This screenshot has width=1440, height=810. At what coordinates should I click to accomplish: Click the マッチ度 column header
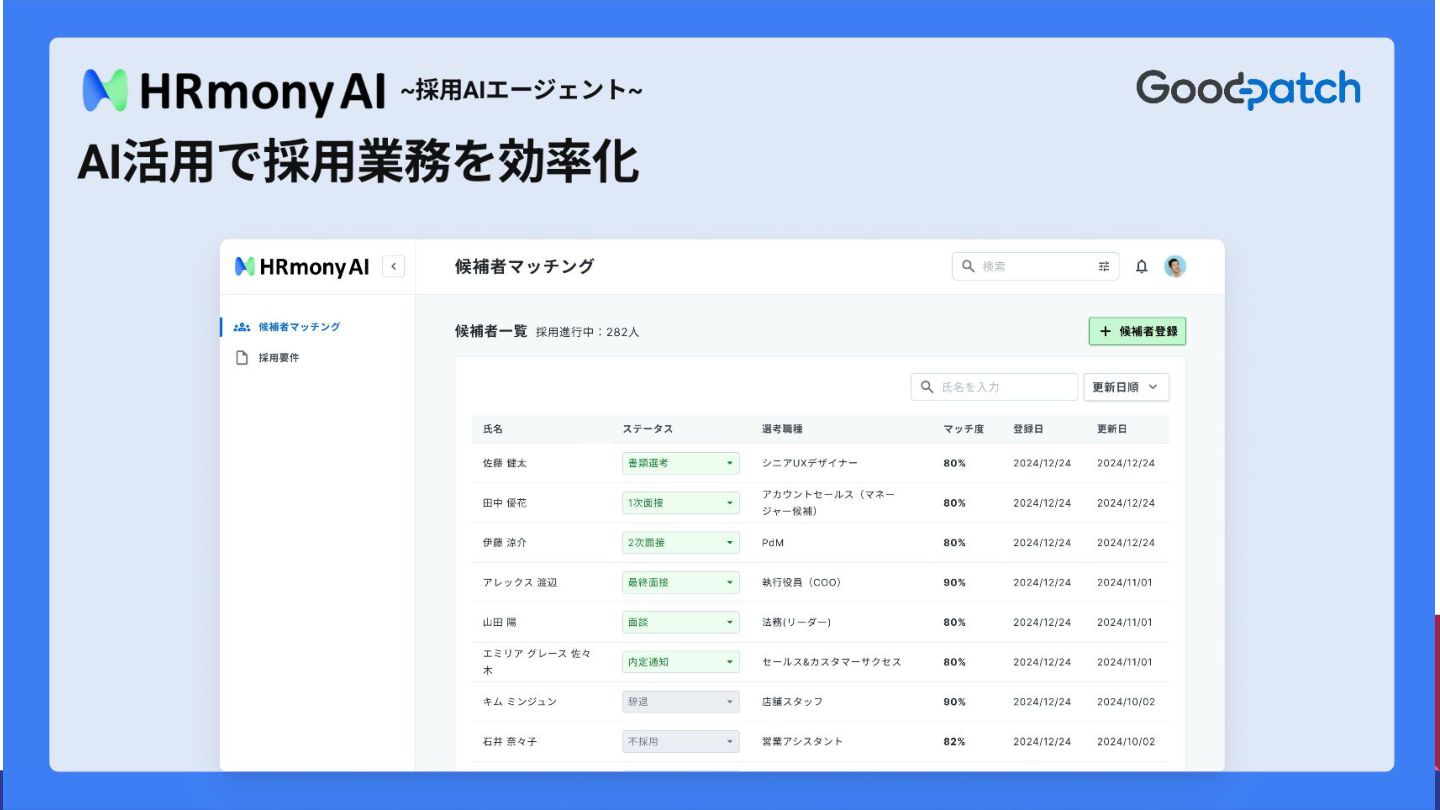[x=963, y=429]
